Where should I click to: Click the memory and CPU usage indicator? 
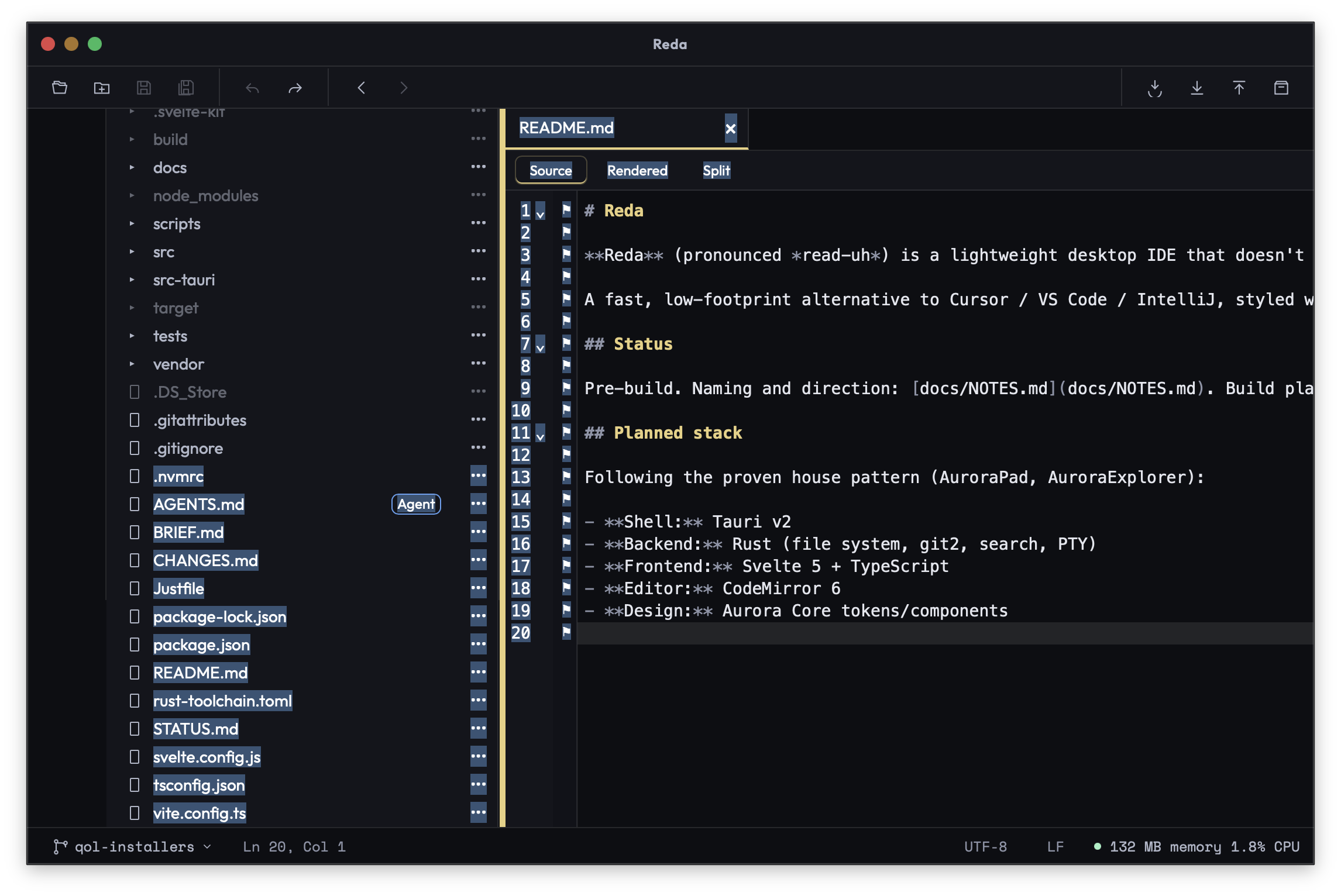[x=1197, y=847]
